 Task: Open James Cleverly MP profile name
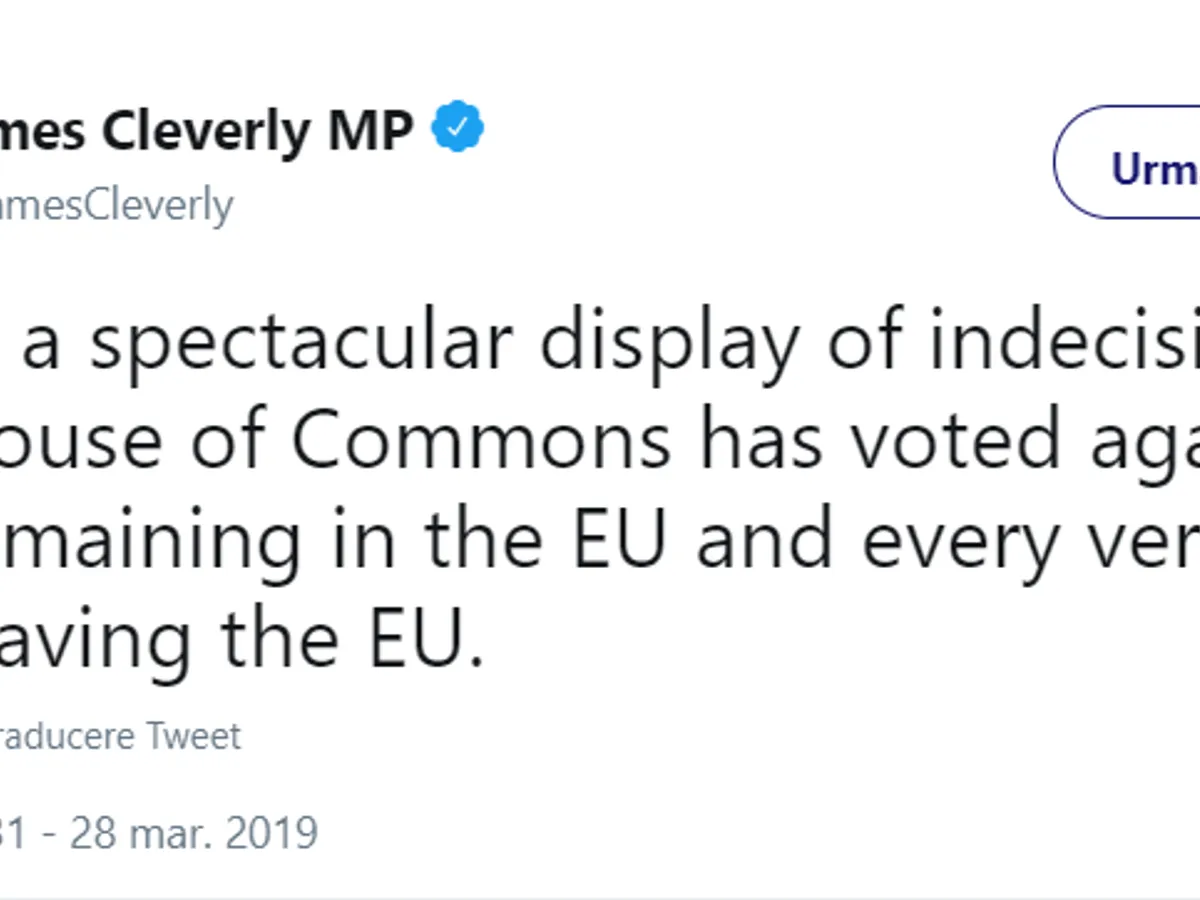click(205, 130)
